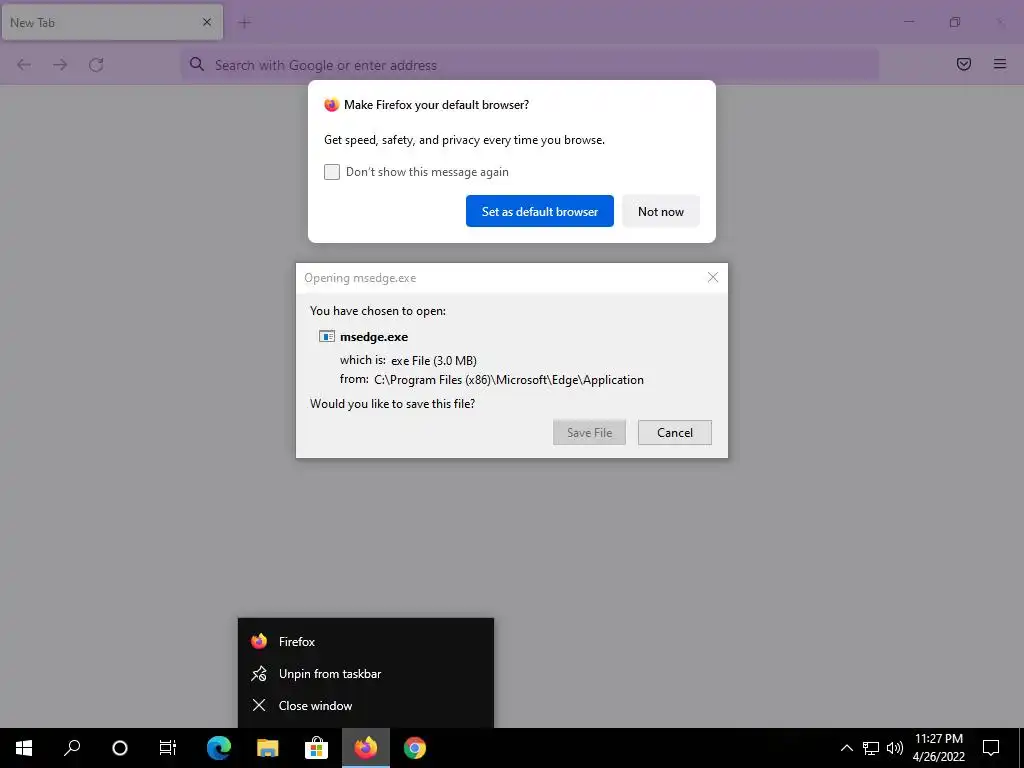Restore down the Firefox window
Viewport: 1024px width, 768px height.
click(955, 22)
